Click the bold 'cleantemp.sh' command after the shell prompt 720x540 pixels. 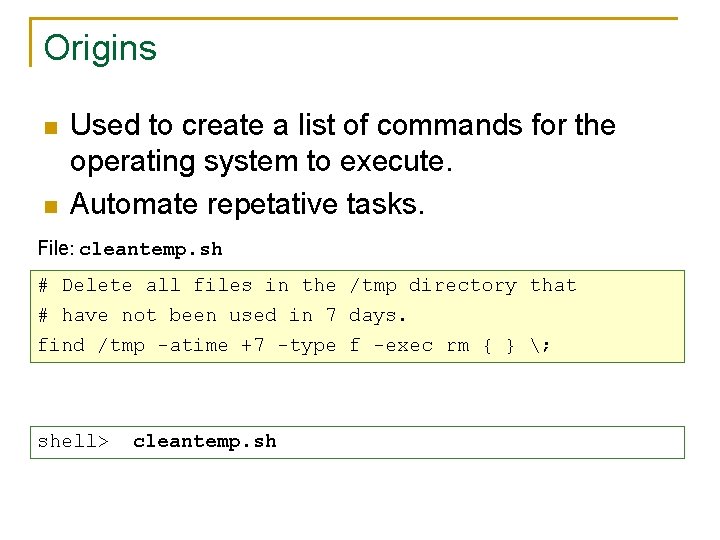click(x=205, y=442)
